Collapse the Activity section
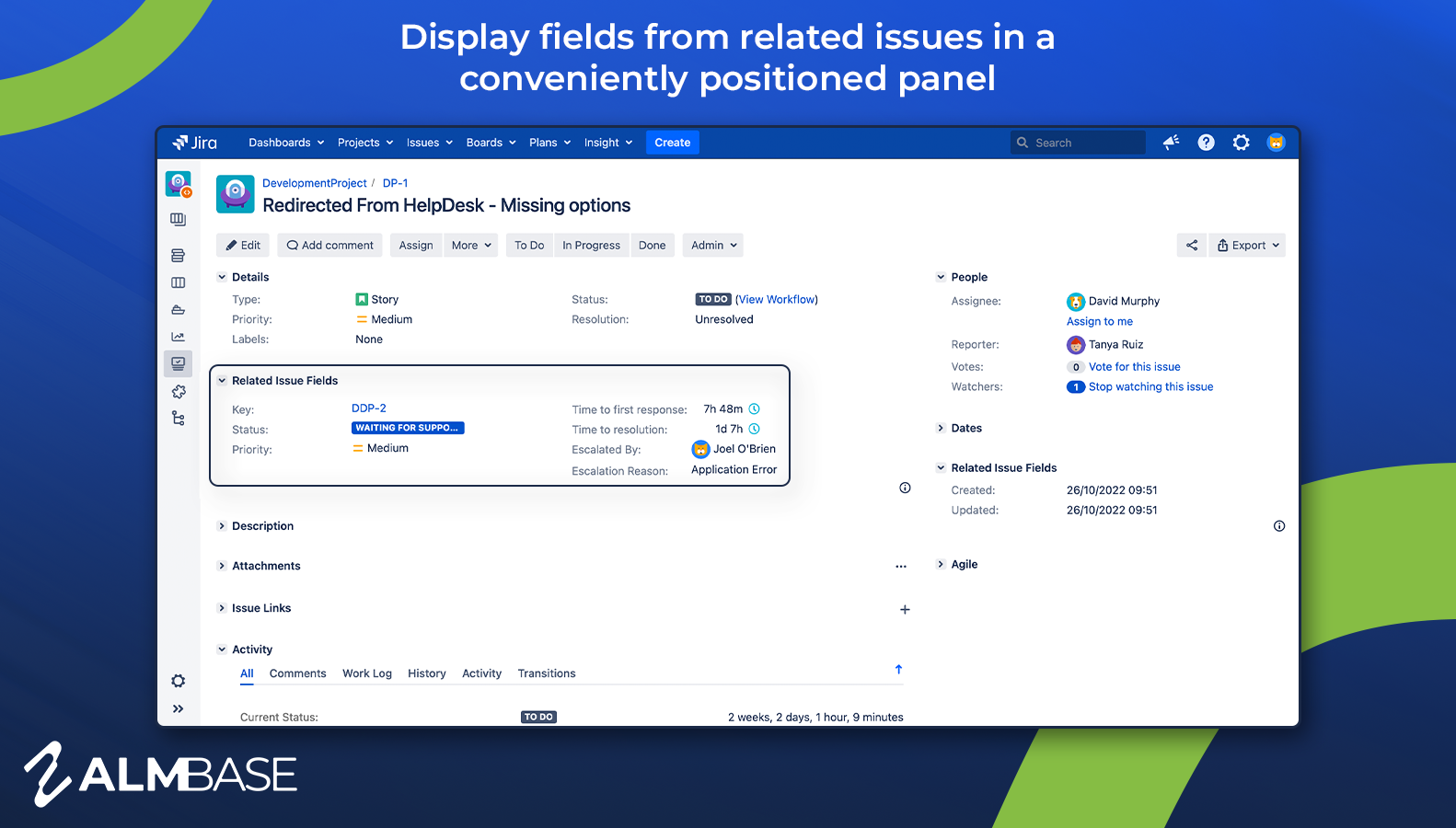 222,650
